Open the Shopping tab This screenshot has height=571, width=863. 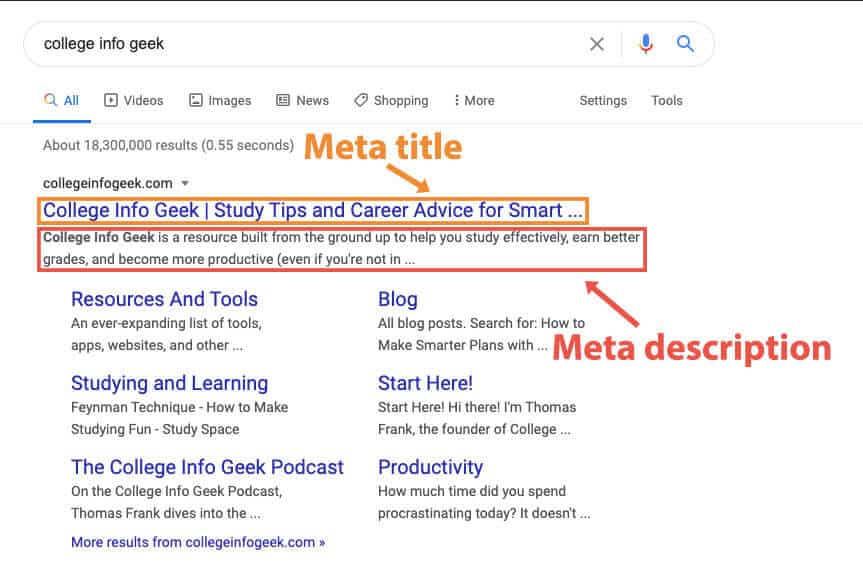391,101
